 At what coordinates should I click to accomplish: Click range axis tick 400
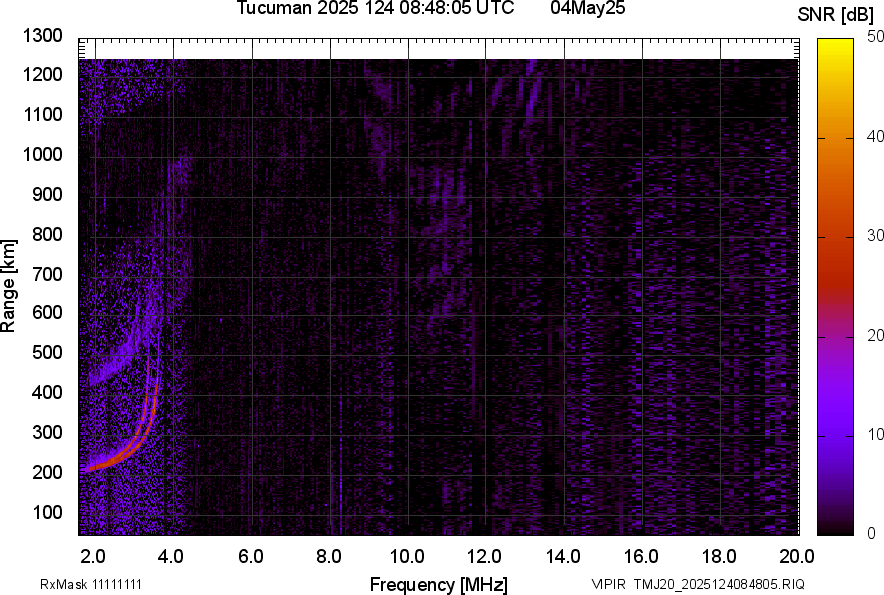47,392
